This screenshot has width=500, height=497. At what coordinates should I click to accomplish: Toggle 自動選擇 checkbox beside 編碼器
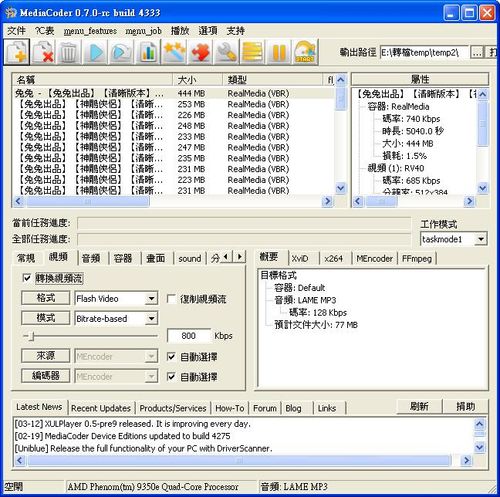pyautogui.click(x=171, y=377)
